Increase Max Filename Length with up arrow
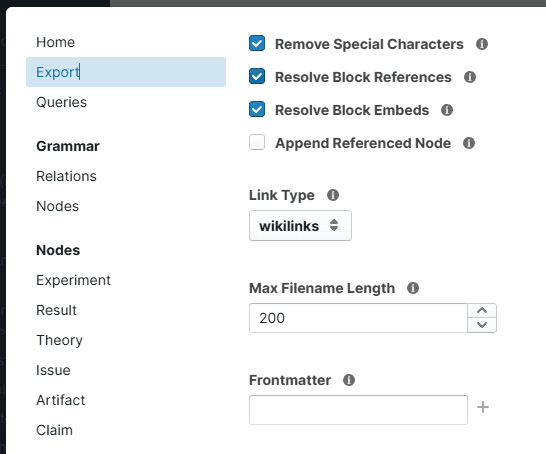The width and height of the screenshot is (546, 454). click(482, 311)
